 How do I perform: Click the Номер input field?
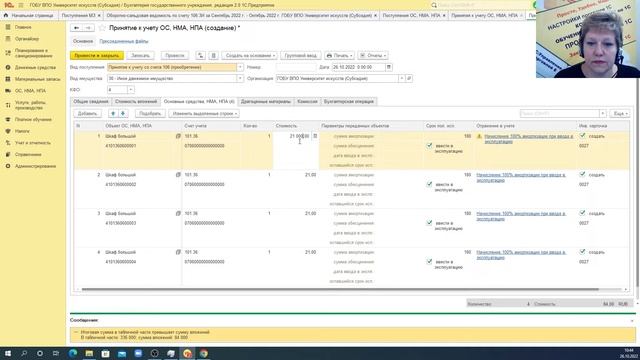click(x=296, y=67)
